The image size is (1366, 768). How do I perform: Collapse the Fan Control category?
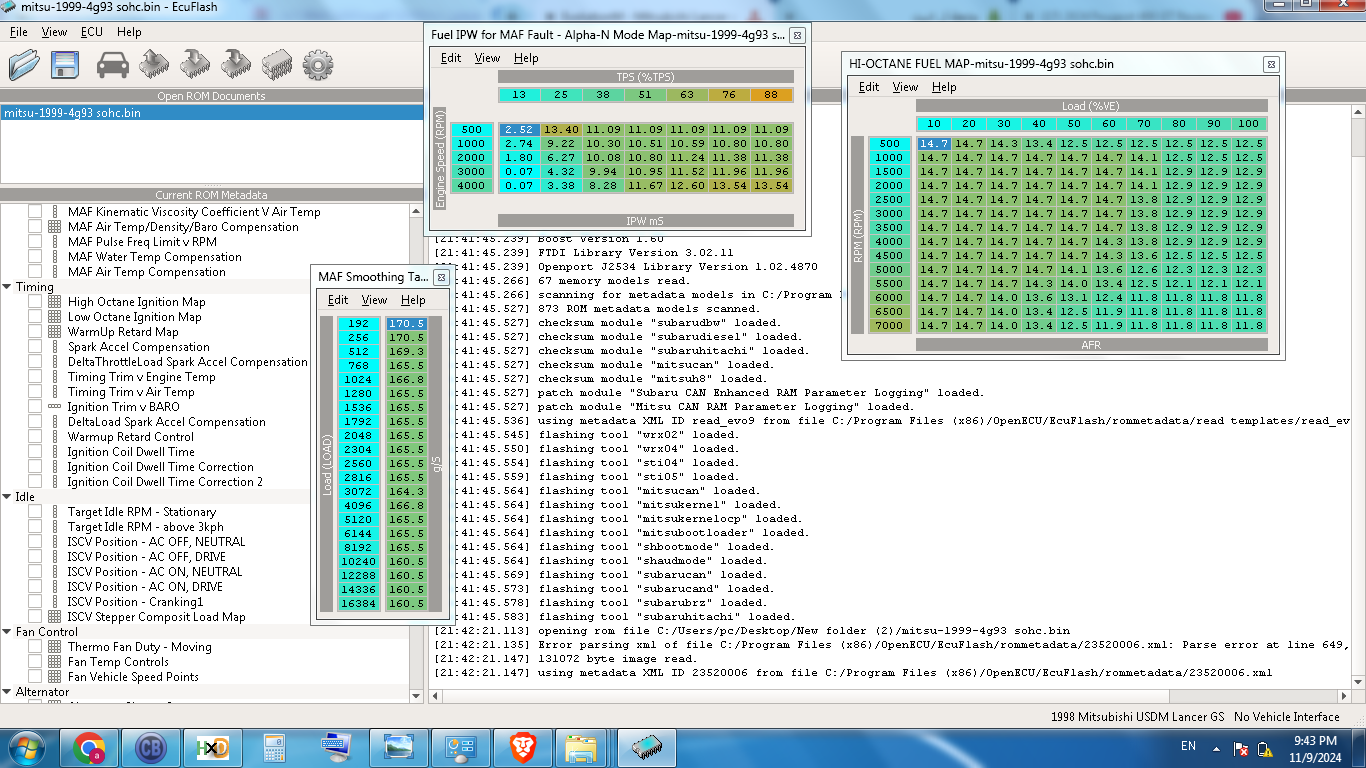pyautogui.click(x=7, y=632)
